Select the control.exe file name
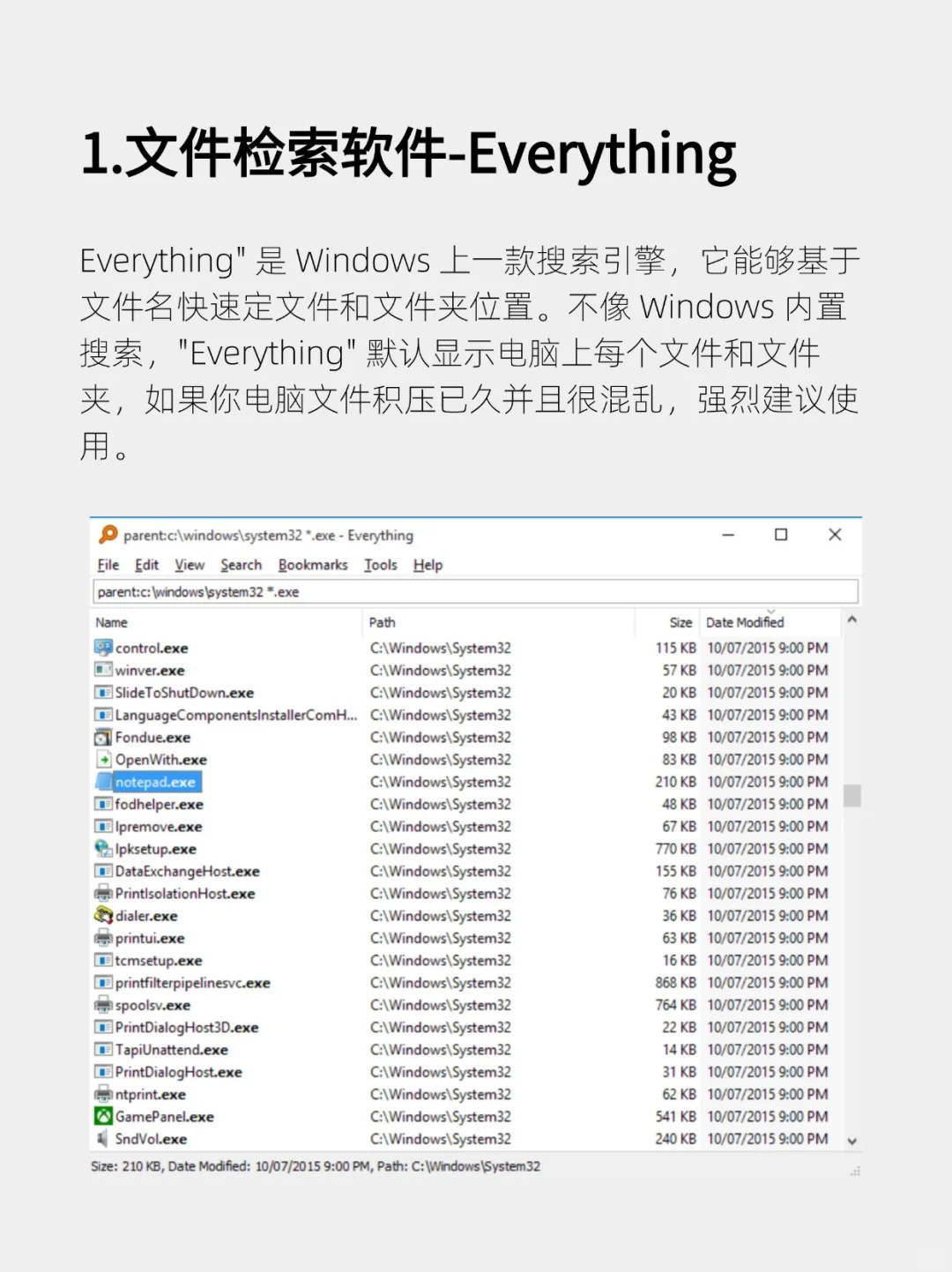Image resolution: width=952 pixels, height=1272 pixels. [x=152, y=648]
